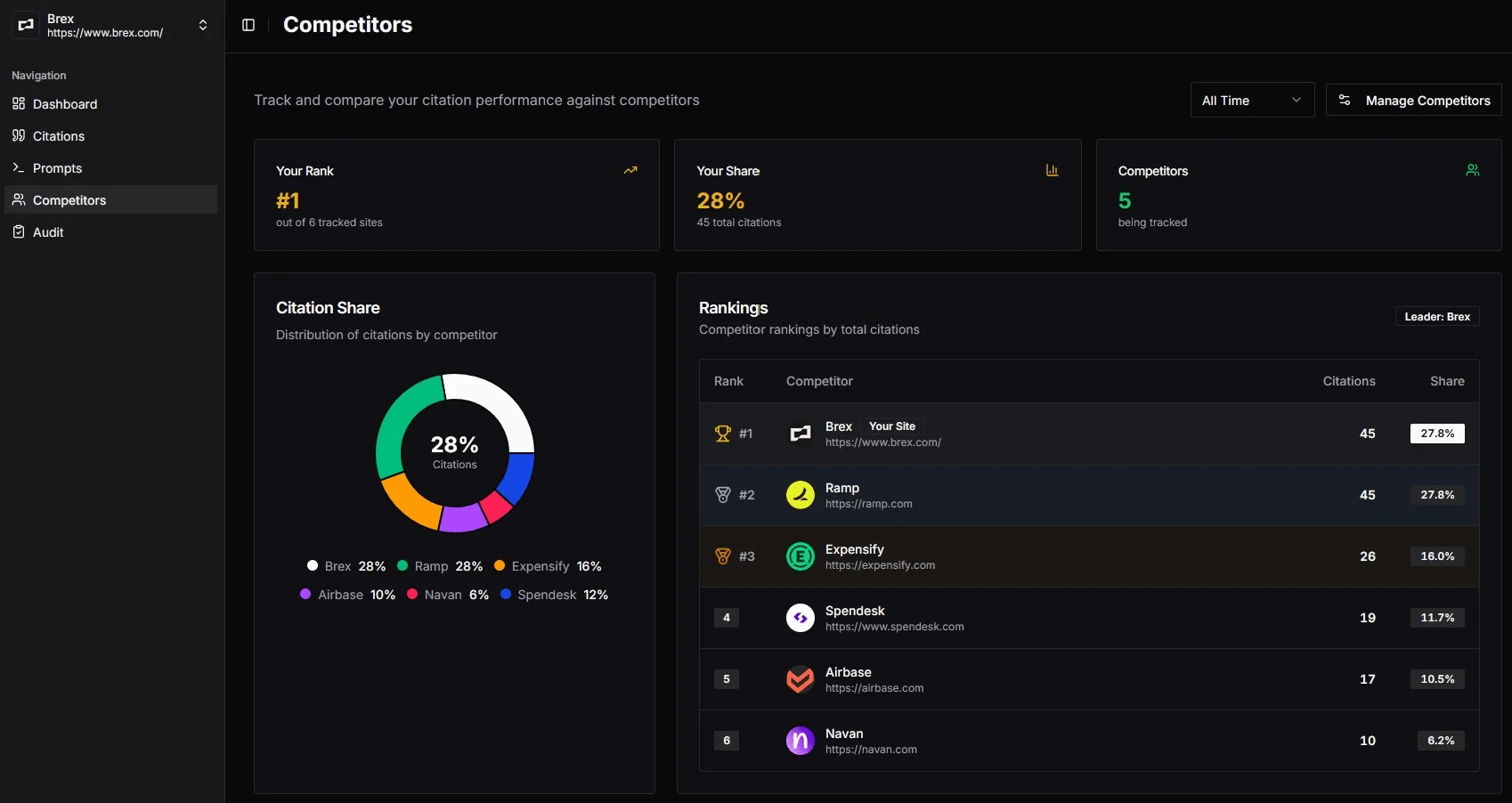Viewport: 1512px width, 803px height.
Task: Click the Leader: Brex badge
Action: click(x=1435, y=316)
